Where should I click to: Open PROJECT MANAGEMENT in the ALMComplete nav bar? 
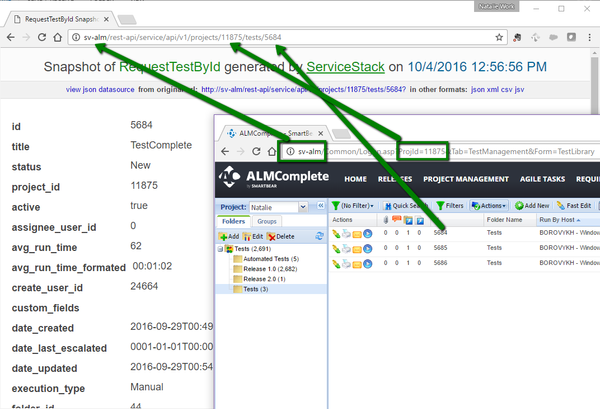(466, 179)
